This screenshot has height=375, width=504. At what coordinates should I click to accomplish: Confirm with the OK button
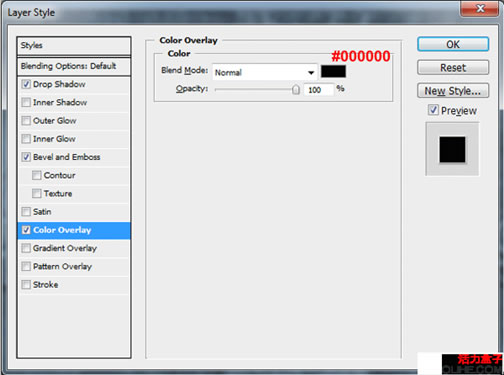[453, 44]
